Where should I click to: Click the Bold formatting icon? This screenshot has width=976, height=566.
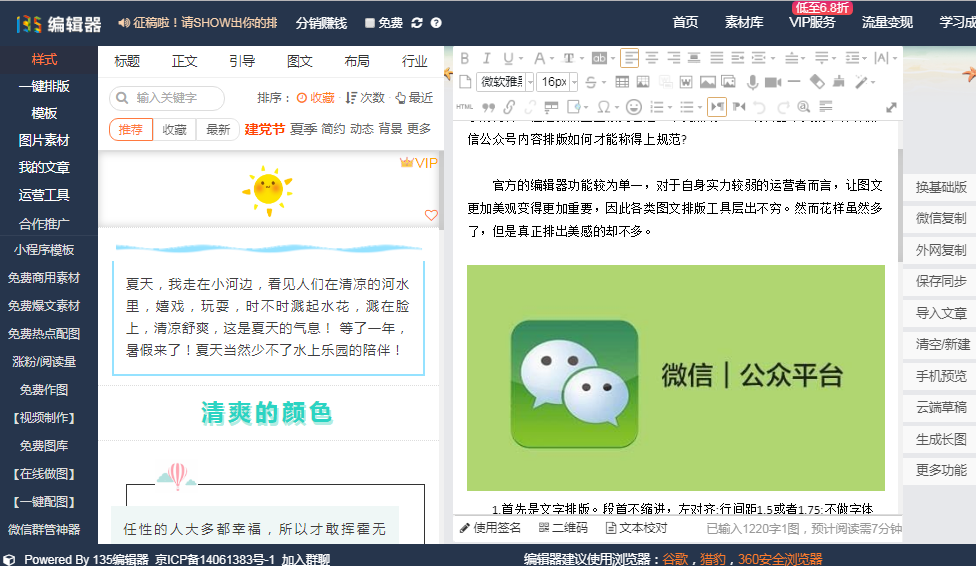[x=465, y=58]
